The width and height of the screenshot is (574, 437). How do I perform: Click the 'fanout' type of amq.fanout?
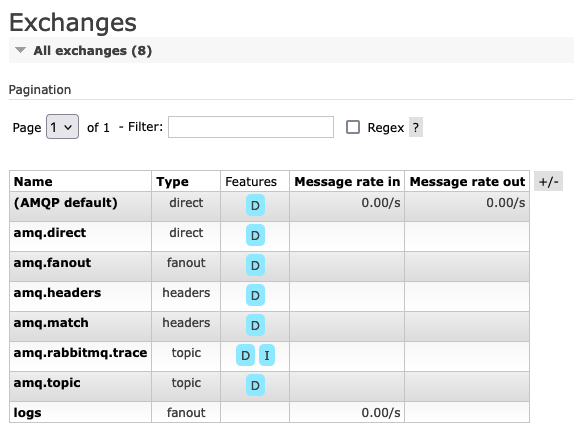tap(186, 263)
